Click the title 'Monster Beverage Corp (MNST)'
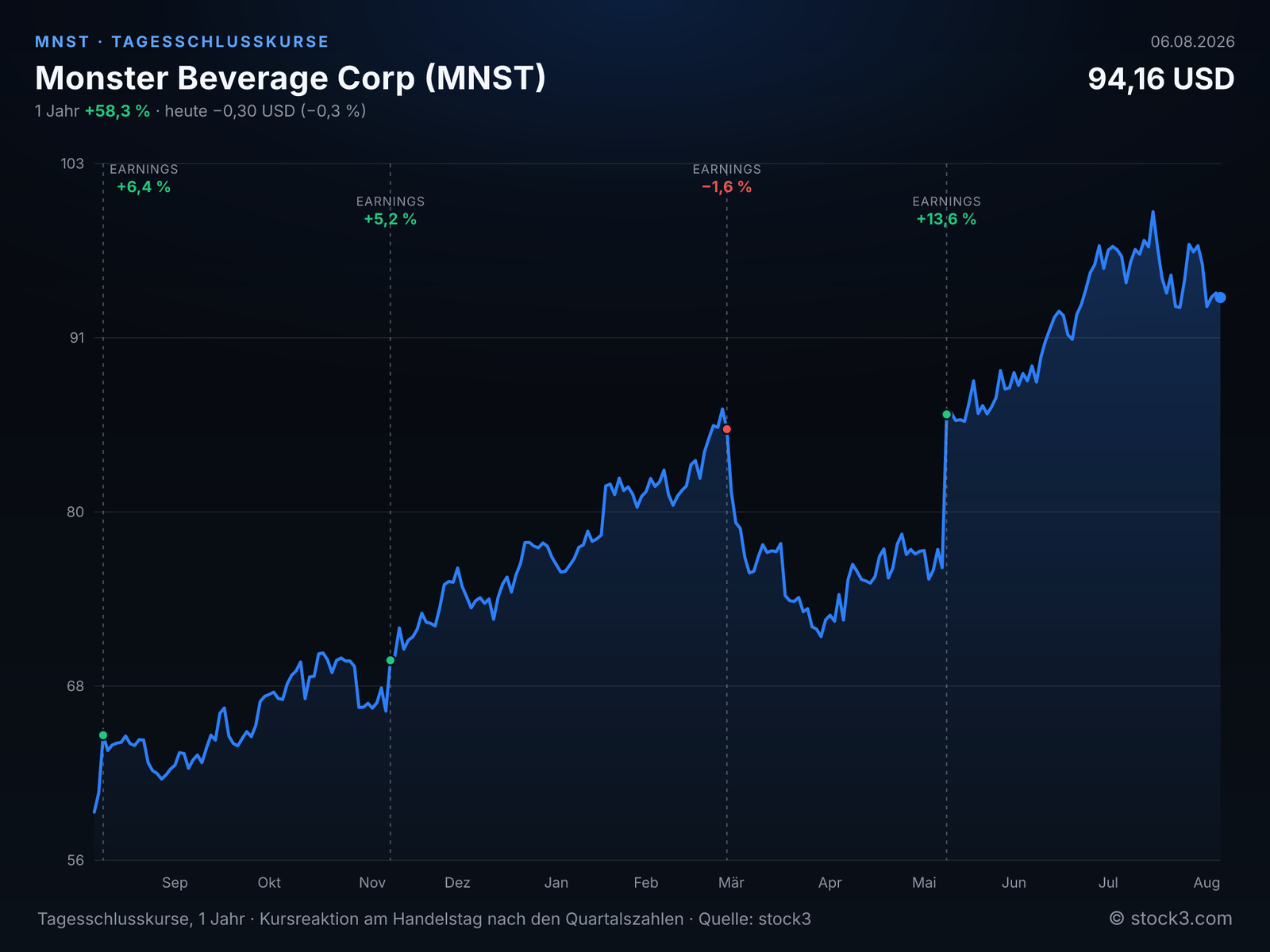 tap(291, 78)
